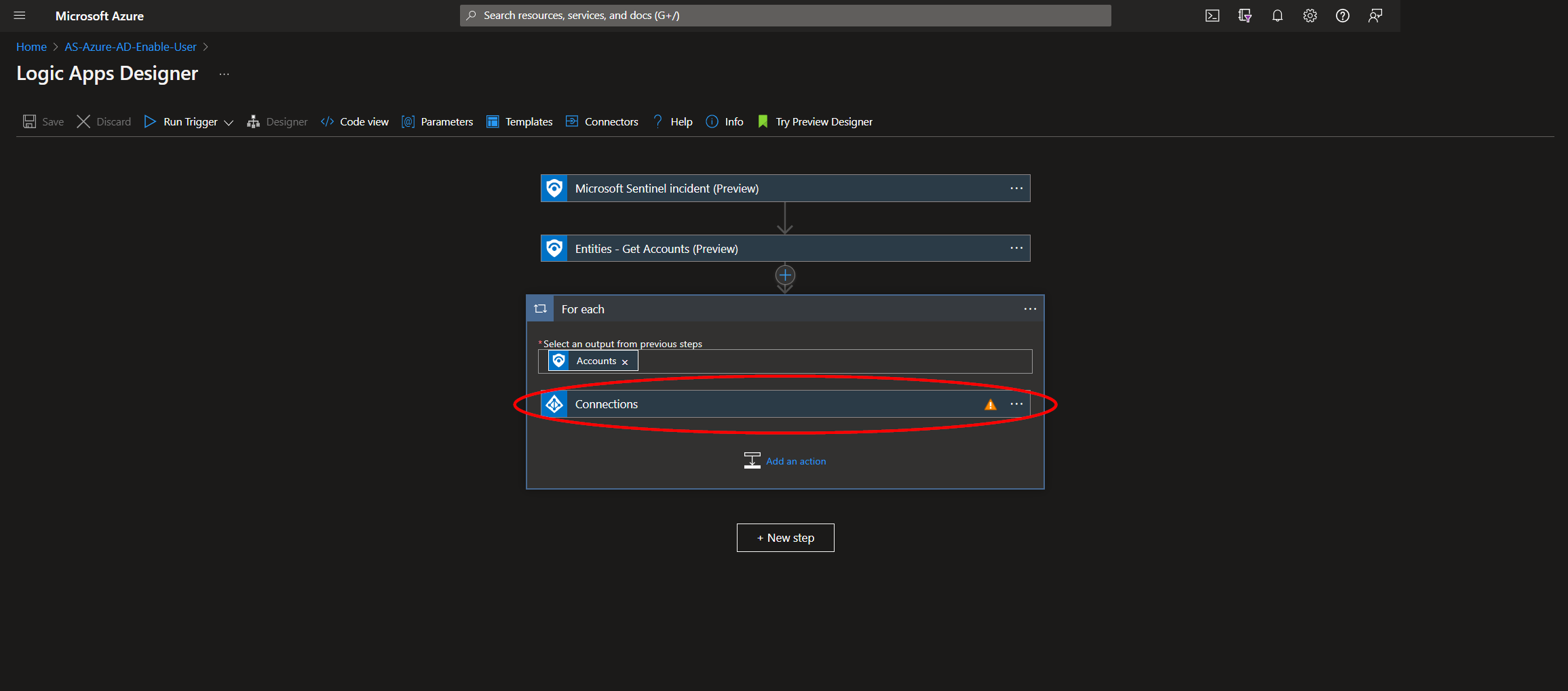Open the help question mark icon
The height and width of the screenshot is (691, 1568).
[1343, 16]
